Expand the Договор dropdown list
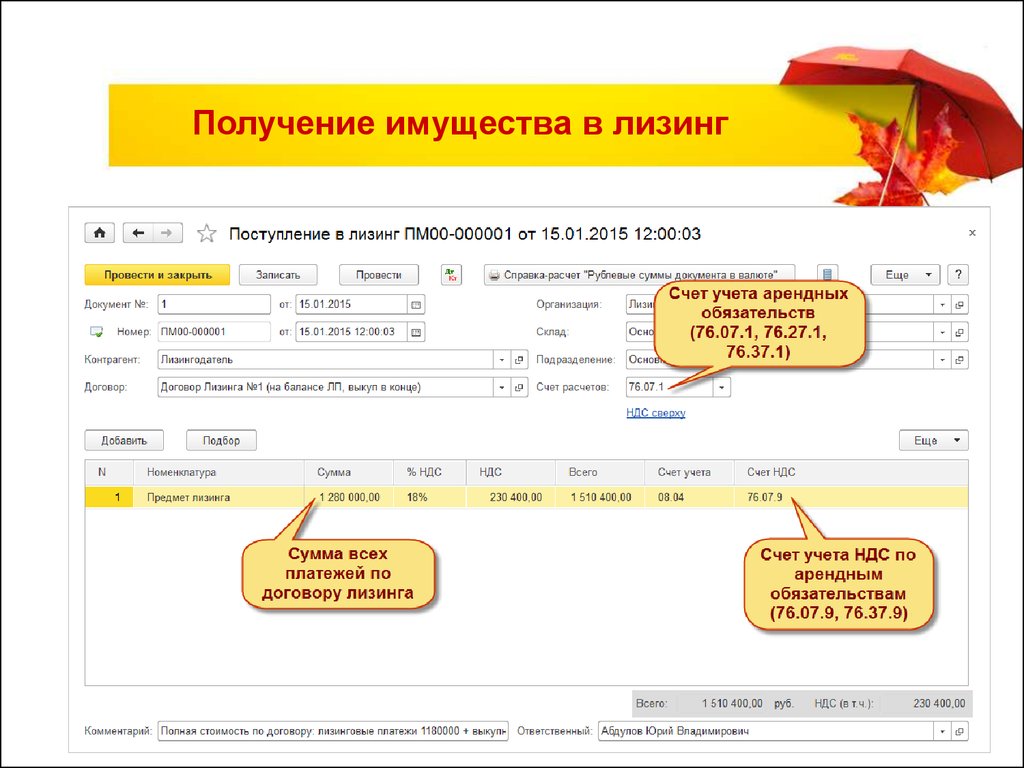1024x768 pixels. [x=502, y=387]
